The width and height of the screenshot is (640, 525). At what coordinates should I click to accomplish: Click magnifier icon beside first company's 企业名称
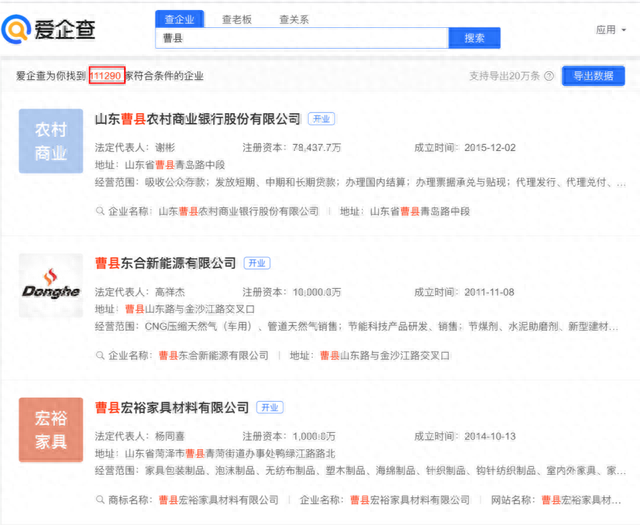coord(99,212)
